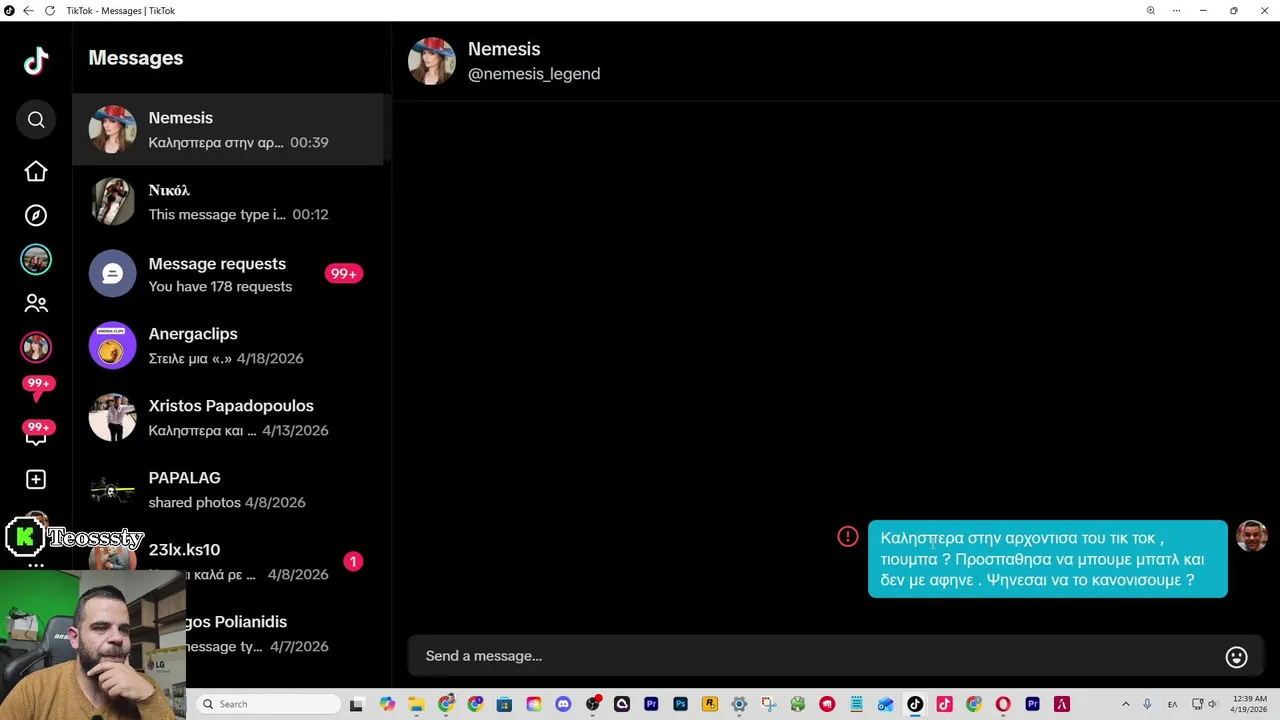1280x720 pixels.
Task: Open Rockstar Games Launcher from taskbar
Action: click(x=710, y=704)
